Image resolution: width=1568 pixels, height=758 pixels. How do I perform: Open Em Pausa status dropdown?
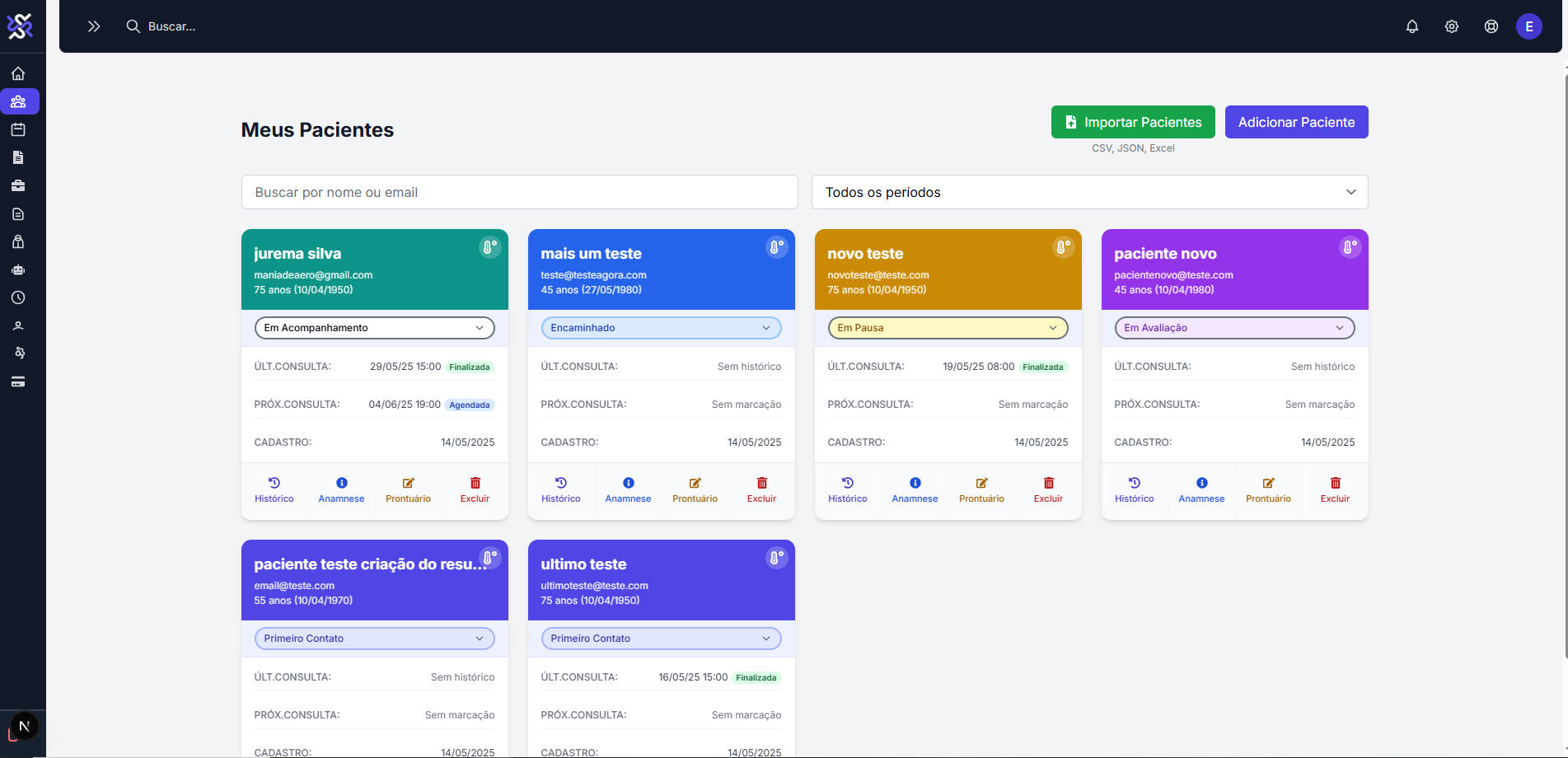point(948,328)
